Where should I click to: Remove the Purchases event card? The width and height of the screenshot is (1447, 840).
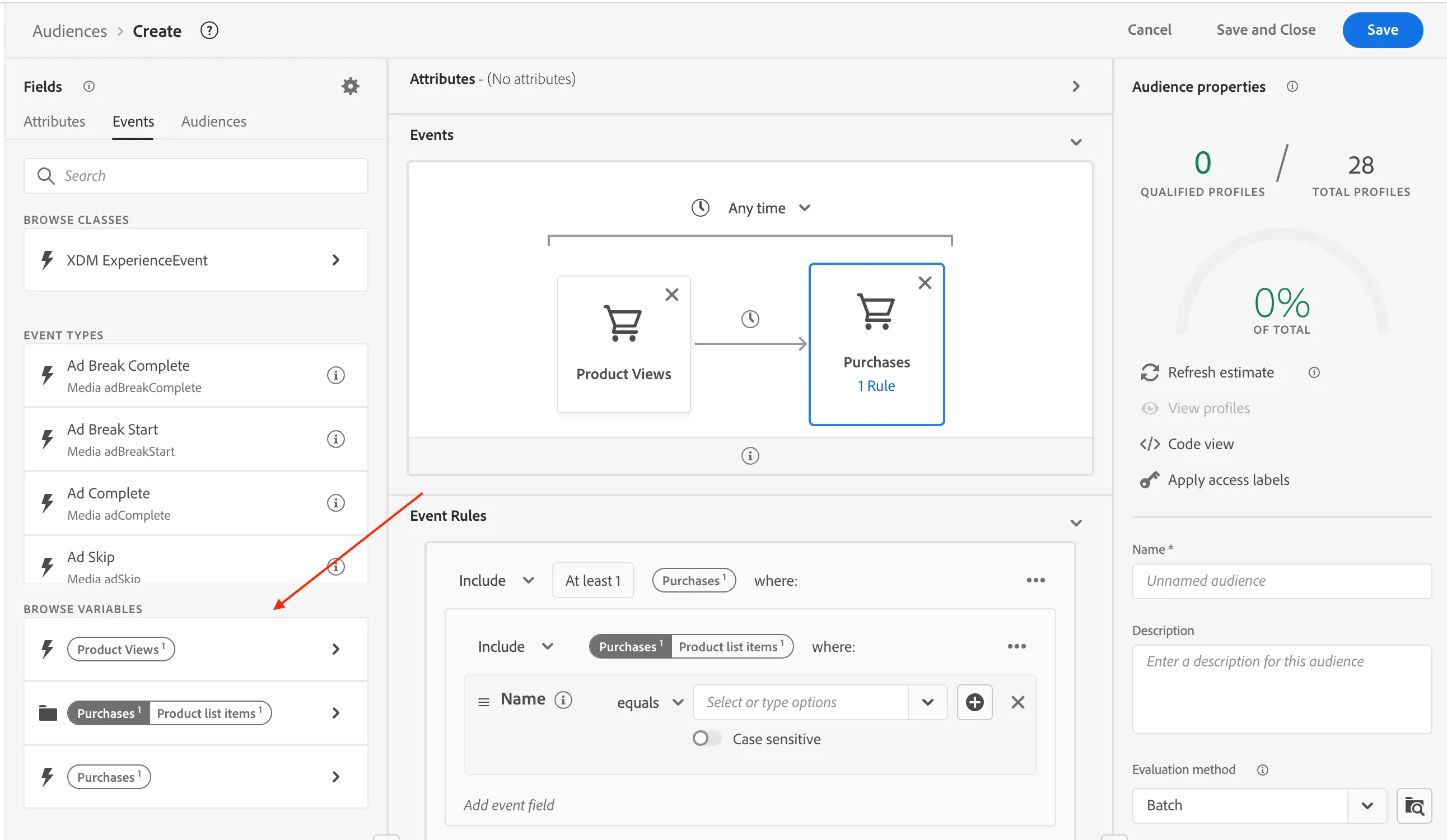pos(925,282)
